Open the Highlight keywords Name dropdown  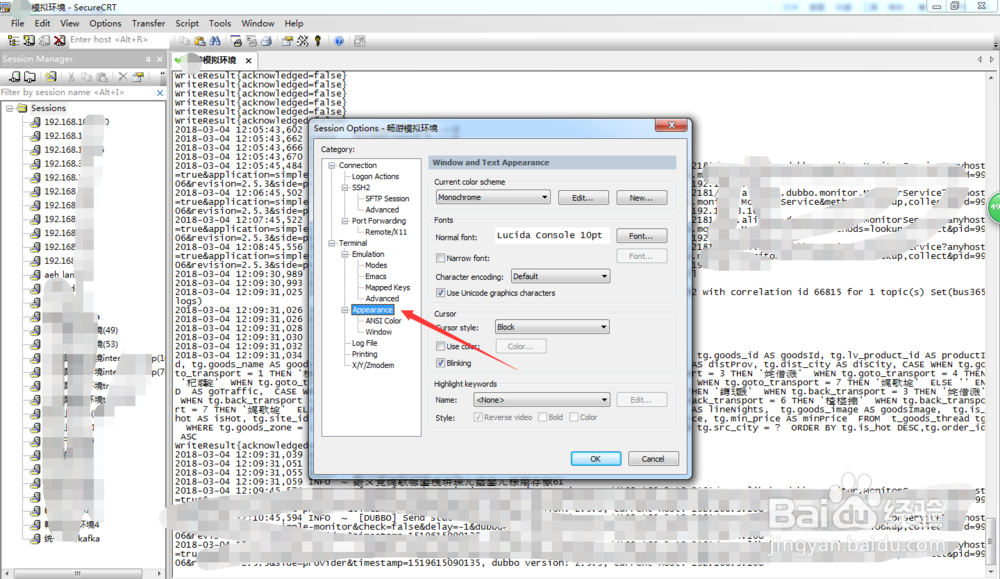tap(541, 400)
